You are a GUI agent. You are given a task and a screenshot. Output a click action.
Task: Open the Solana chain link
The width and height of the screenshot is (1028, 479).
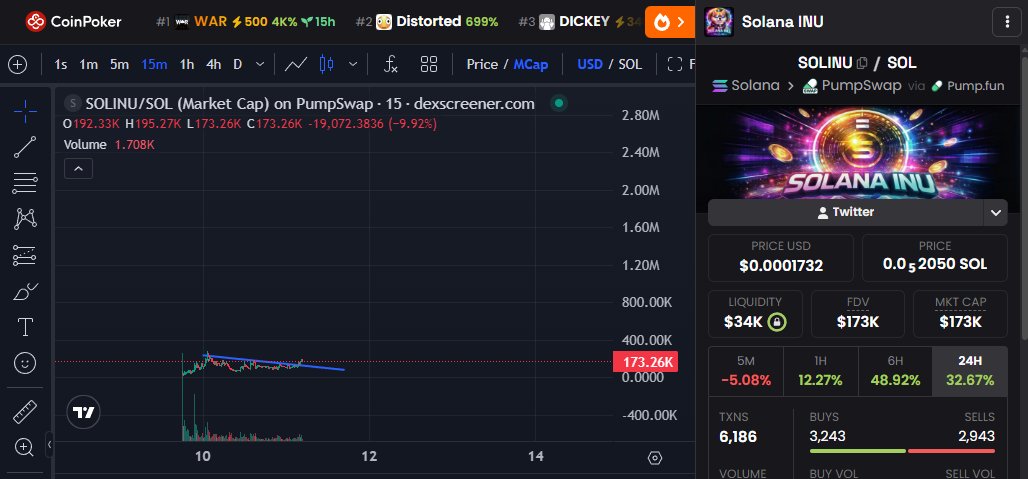[x=745, y=85]
